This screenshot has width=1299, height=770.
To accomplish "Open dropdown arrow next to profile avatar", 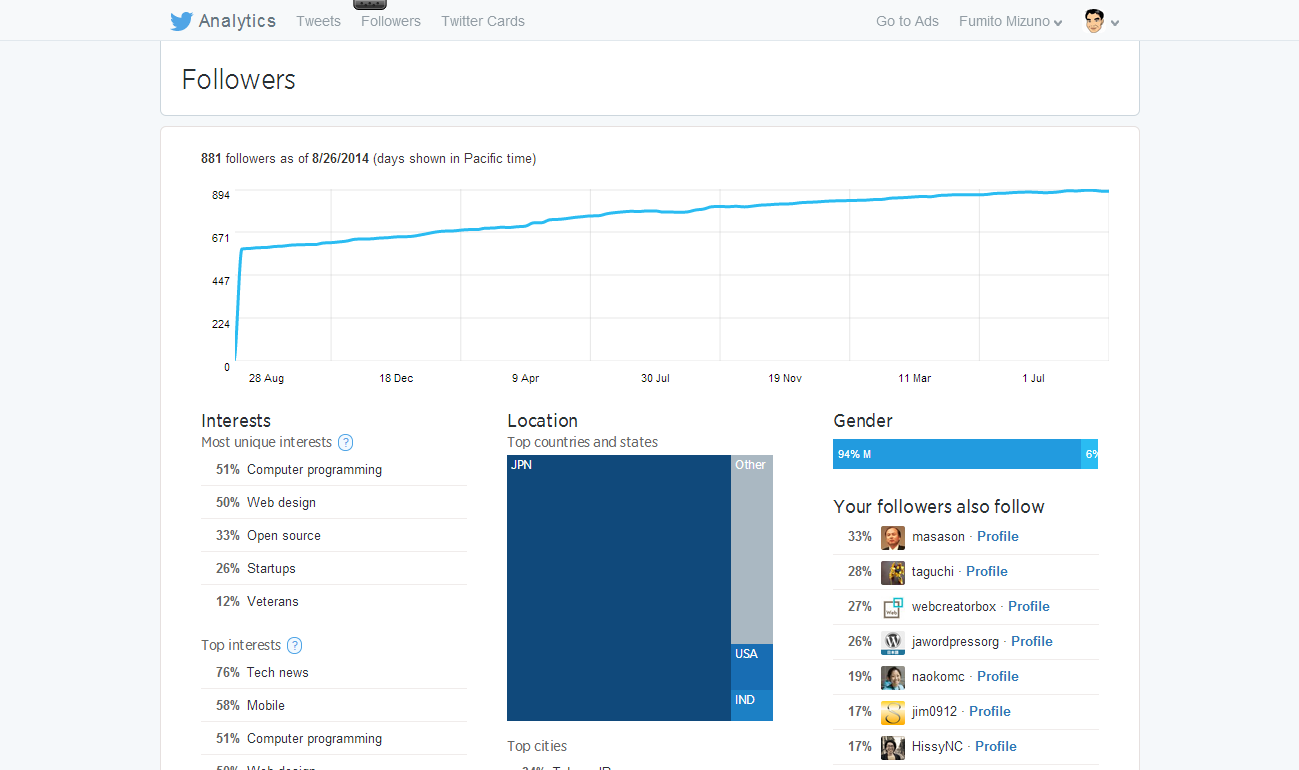I will click(x=1115, y=23).
